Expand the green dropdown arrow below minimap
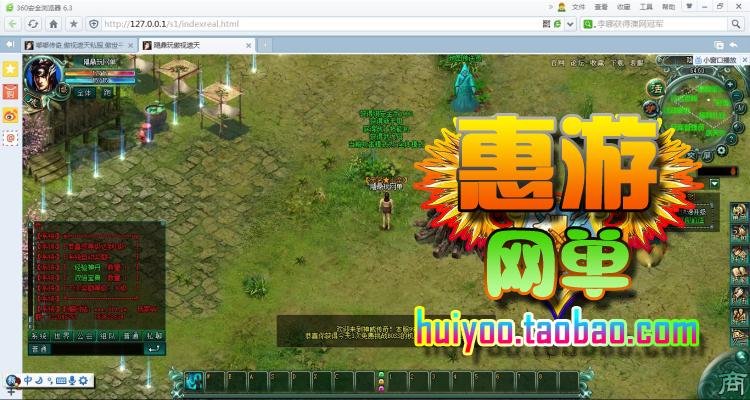 pos(715,183)
